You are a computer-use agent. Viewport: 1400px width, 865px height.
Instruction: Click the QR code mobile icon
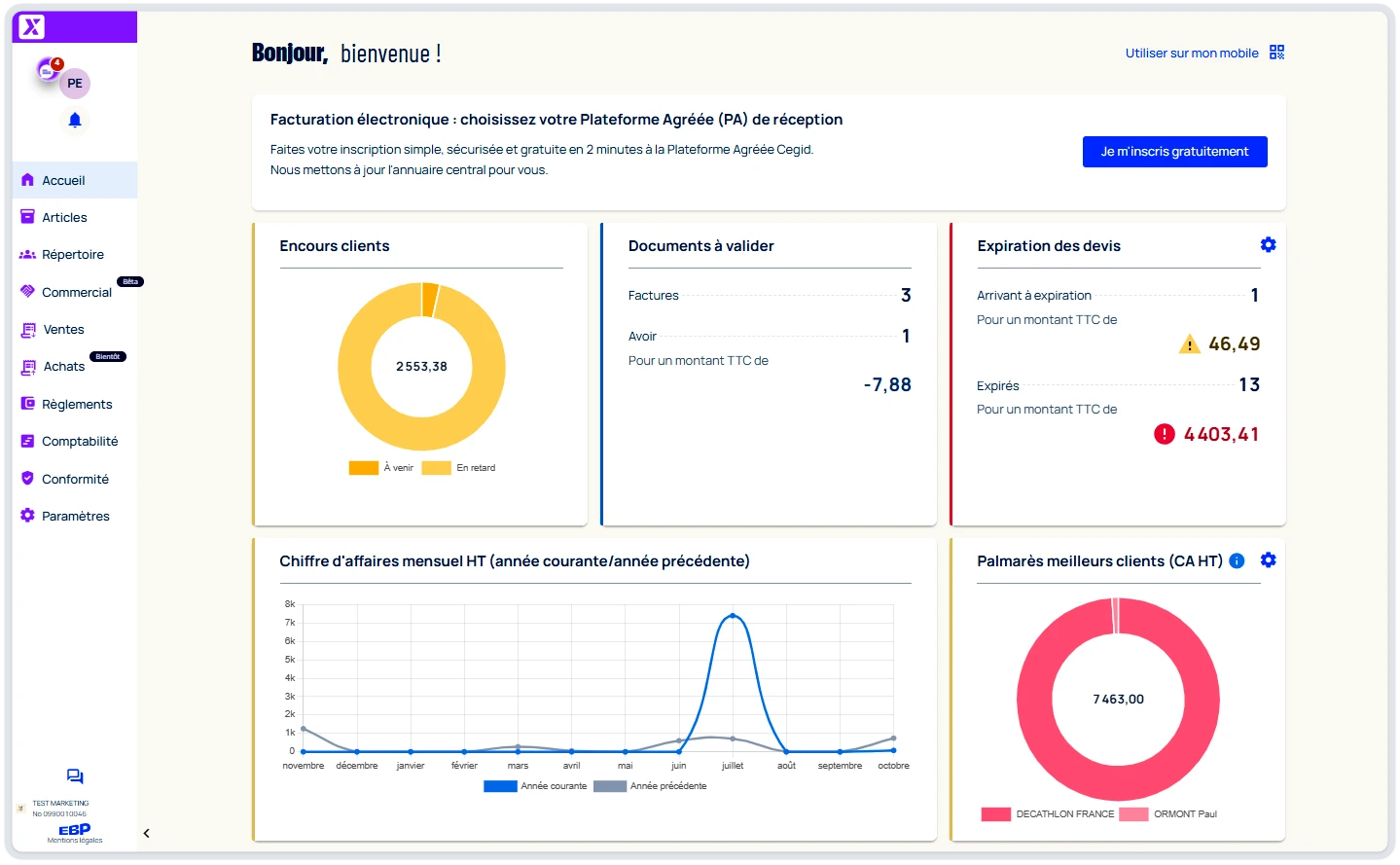pyautogui.click(x=1276, y=53)
